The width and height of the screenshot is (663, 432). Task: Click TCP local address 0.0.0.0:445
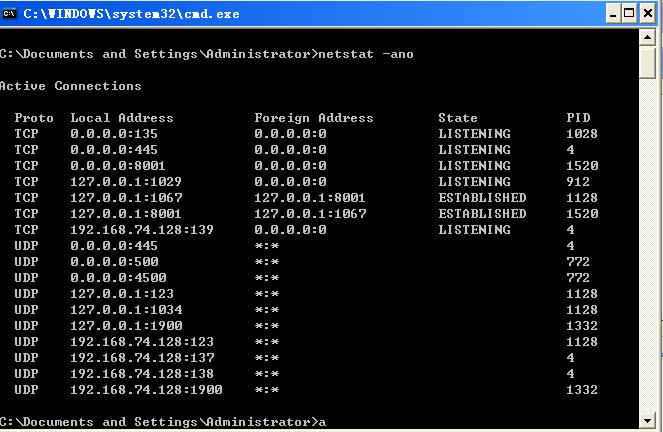point(114,150)
